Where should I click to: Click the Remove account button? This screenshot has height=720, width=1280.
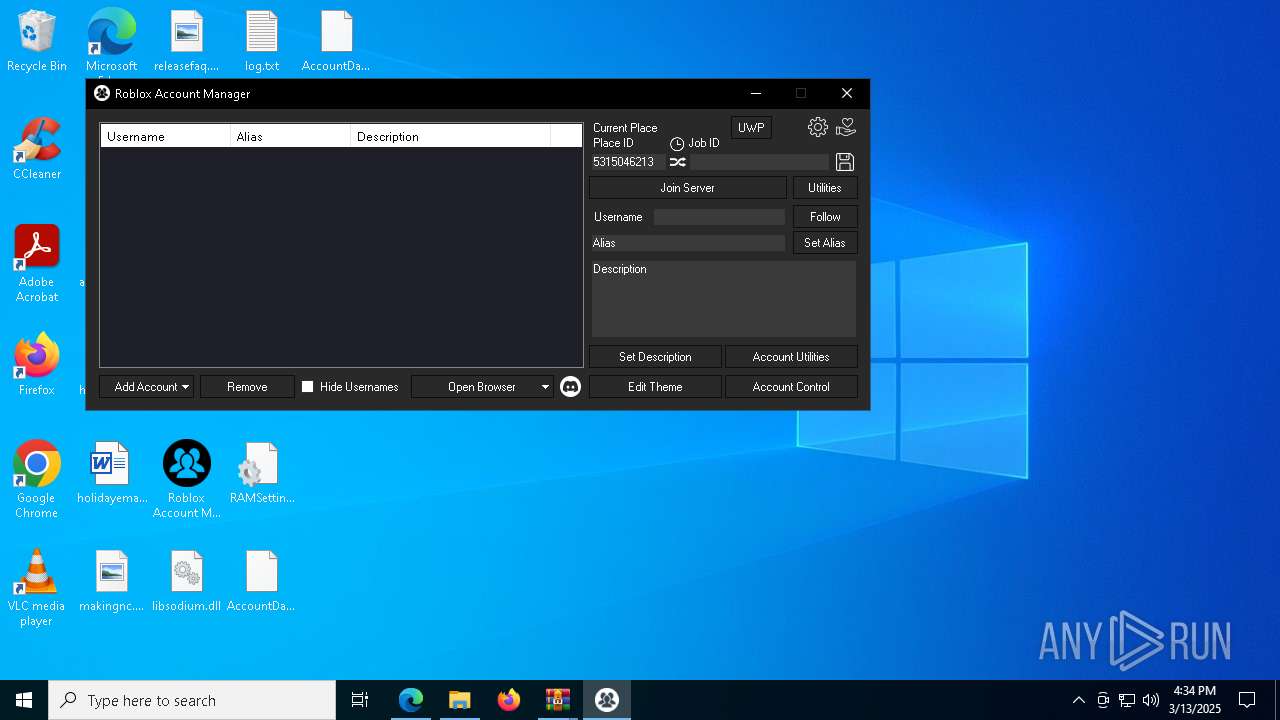point(247,387)
